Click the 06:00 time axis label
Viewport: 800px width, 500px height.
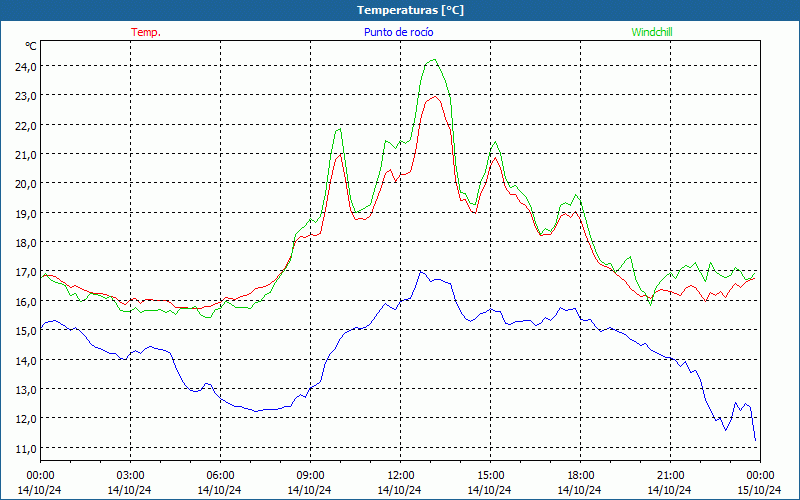coord(220,476)
